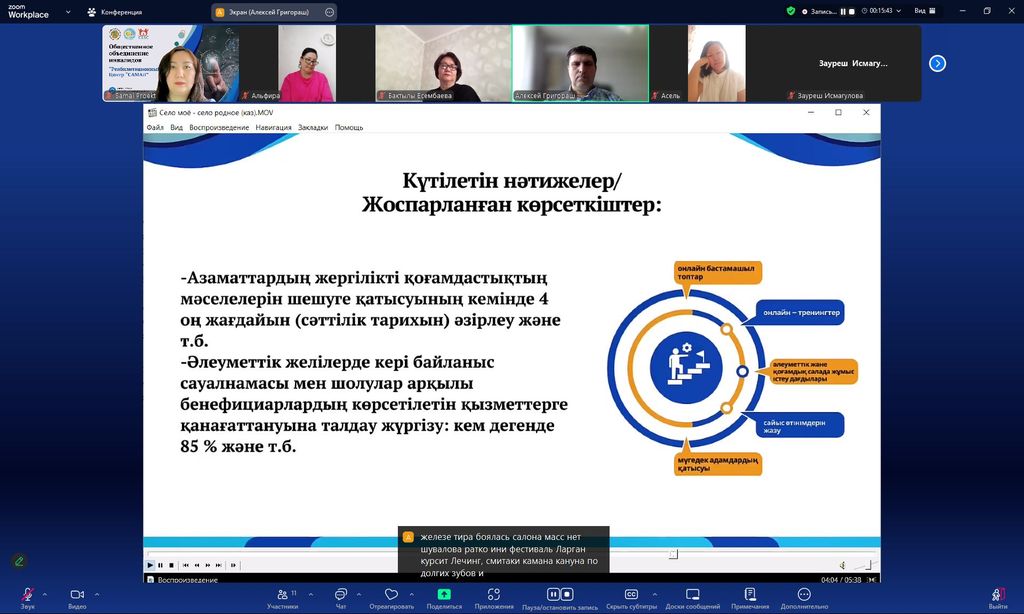Open the Чат panel
Image resolution: width=1024 pixels, height=614 pixels.
341,595
